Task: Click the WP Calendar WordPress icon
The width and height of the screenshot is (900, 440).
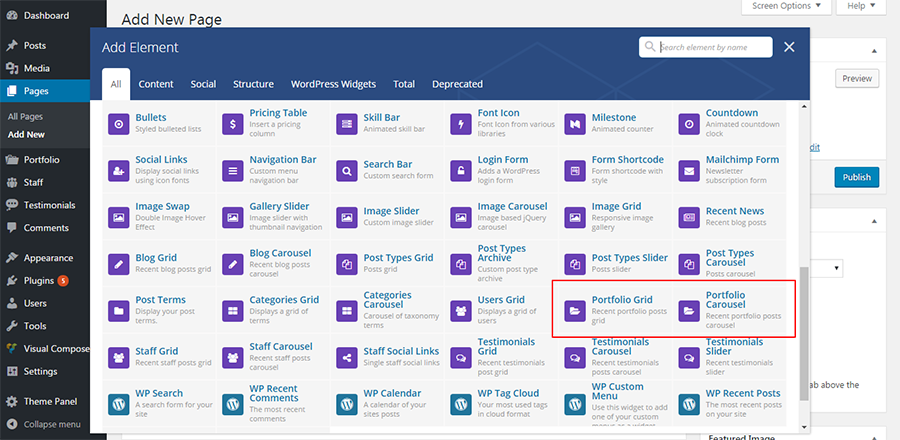Action: (347, 405)
